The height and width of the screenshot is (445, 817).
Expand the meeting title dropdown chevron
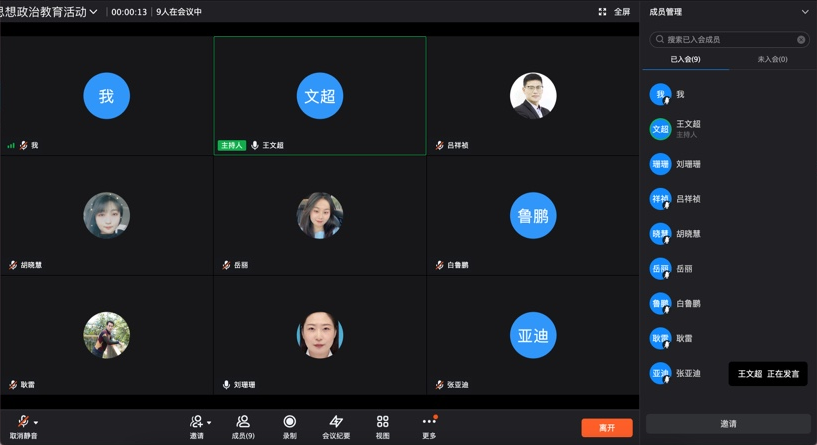(x=93, y=11)
